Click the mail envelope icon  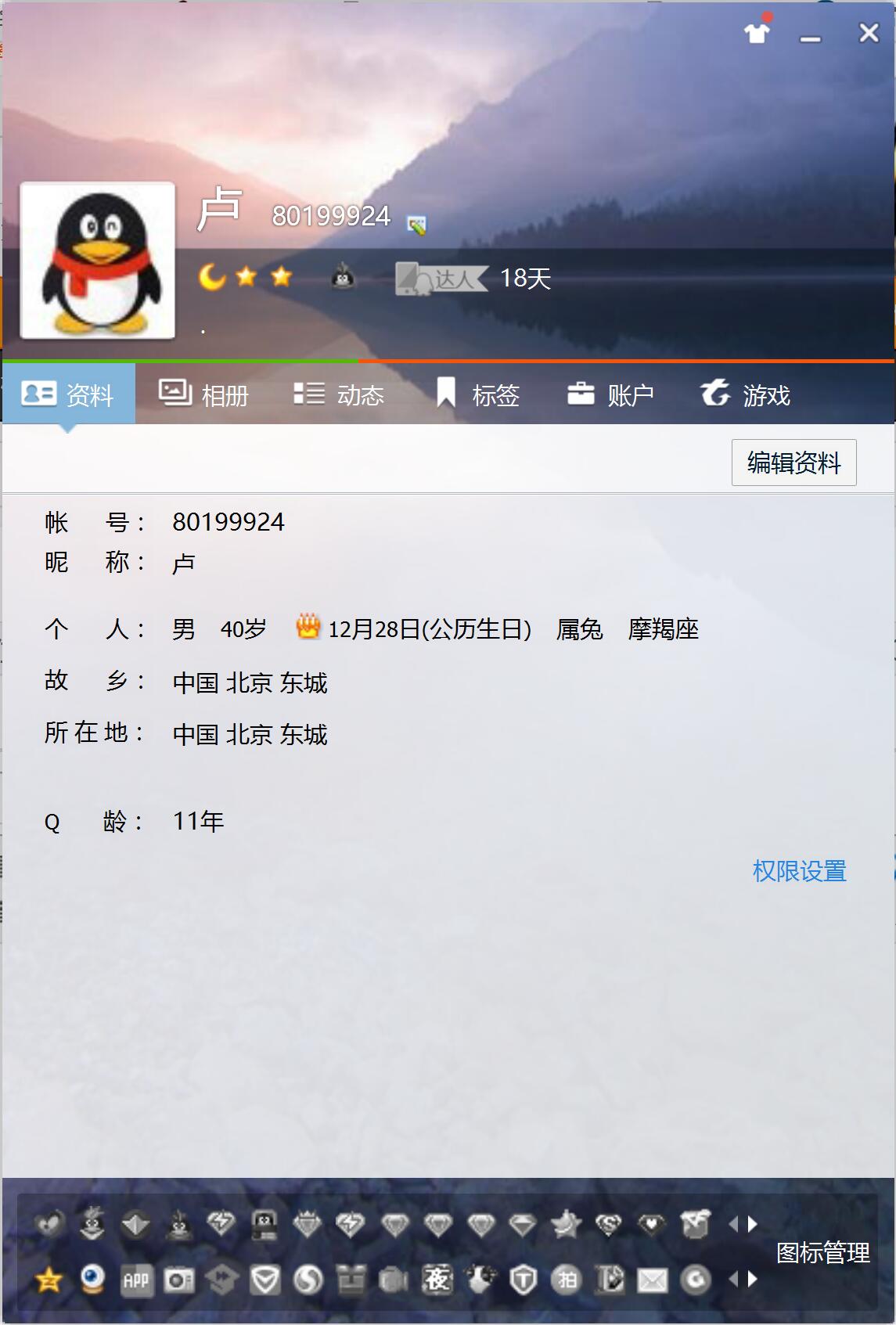(652, 1280)
